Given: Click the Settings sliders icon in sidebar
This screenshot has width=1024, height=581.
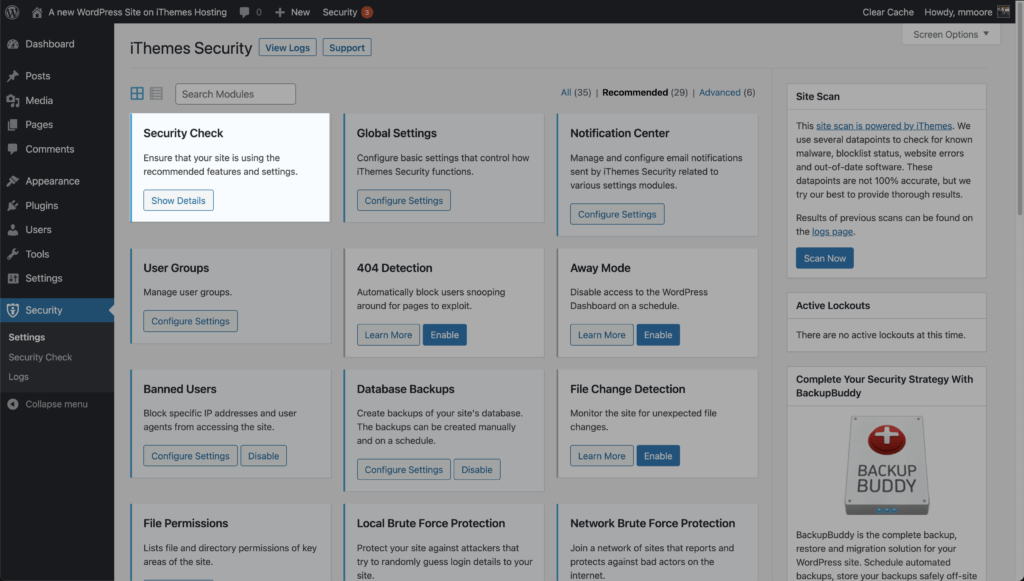Looking at the screenshot, I should tap(12, 278).
